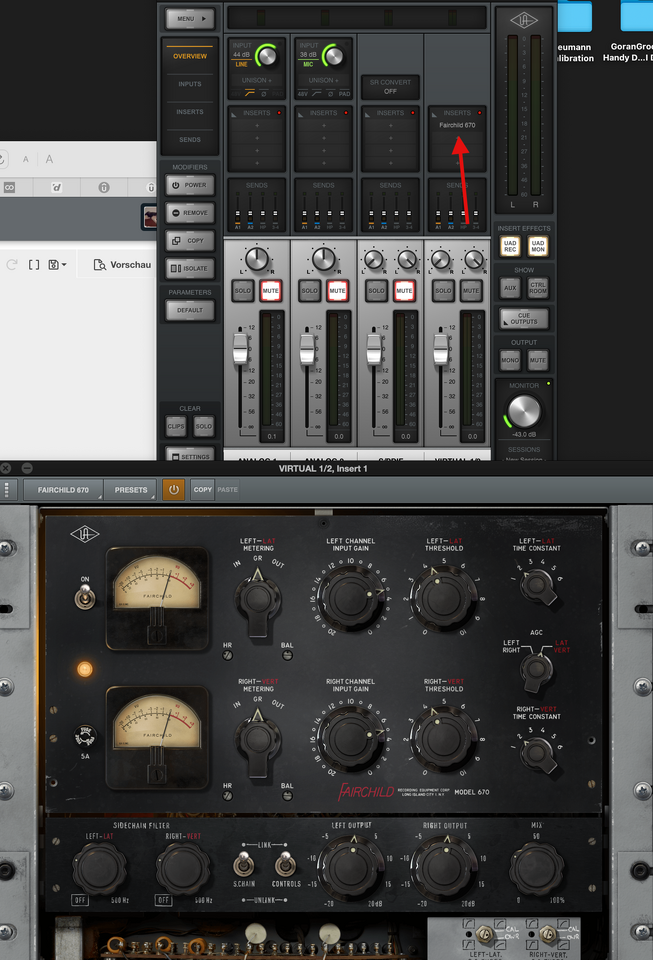Click the AGC mode selector knob

[536, 670]
